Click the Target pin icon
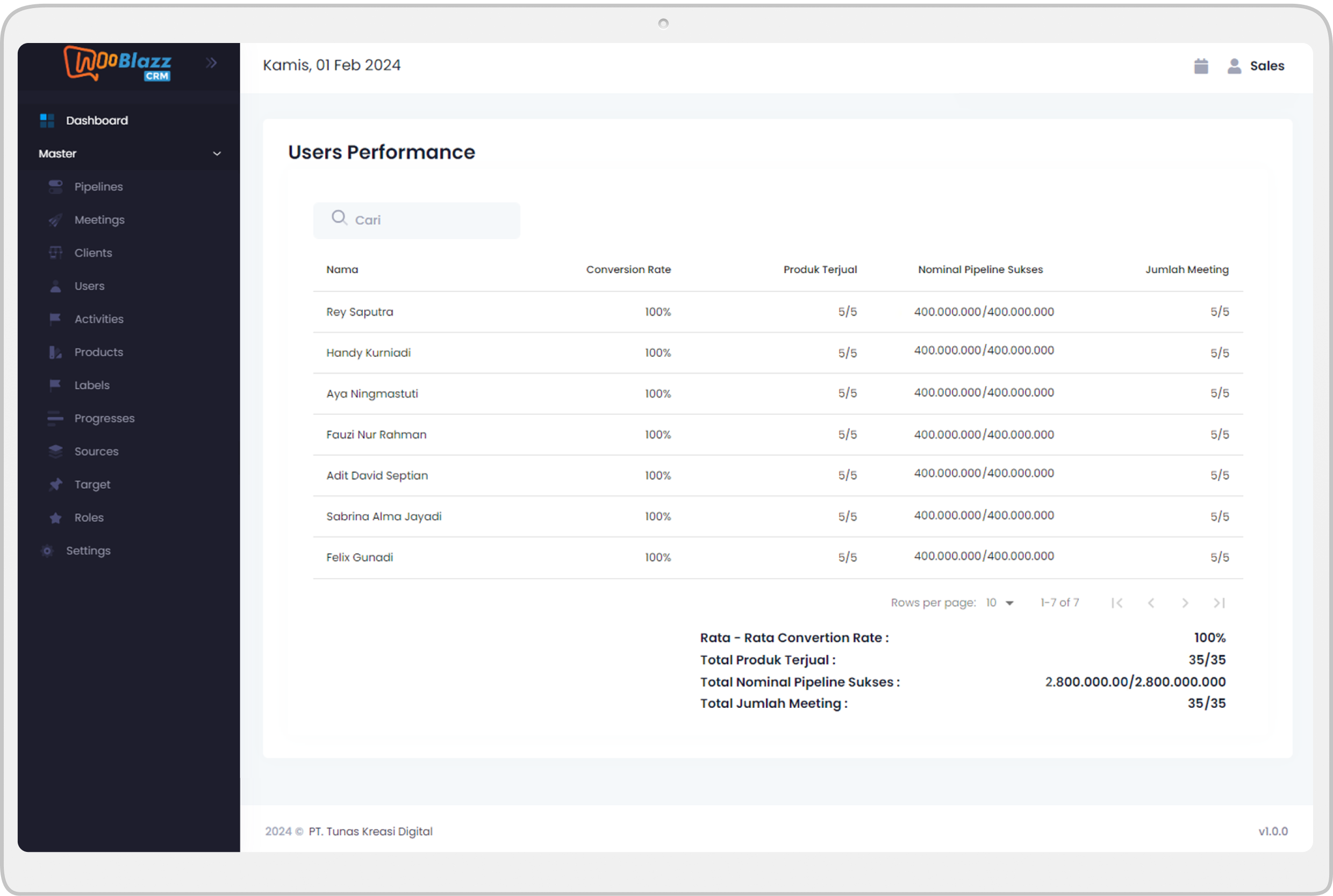The width and height of the screenshot is (1333, 896). click(x=55, y=485)
